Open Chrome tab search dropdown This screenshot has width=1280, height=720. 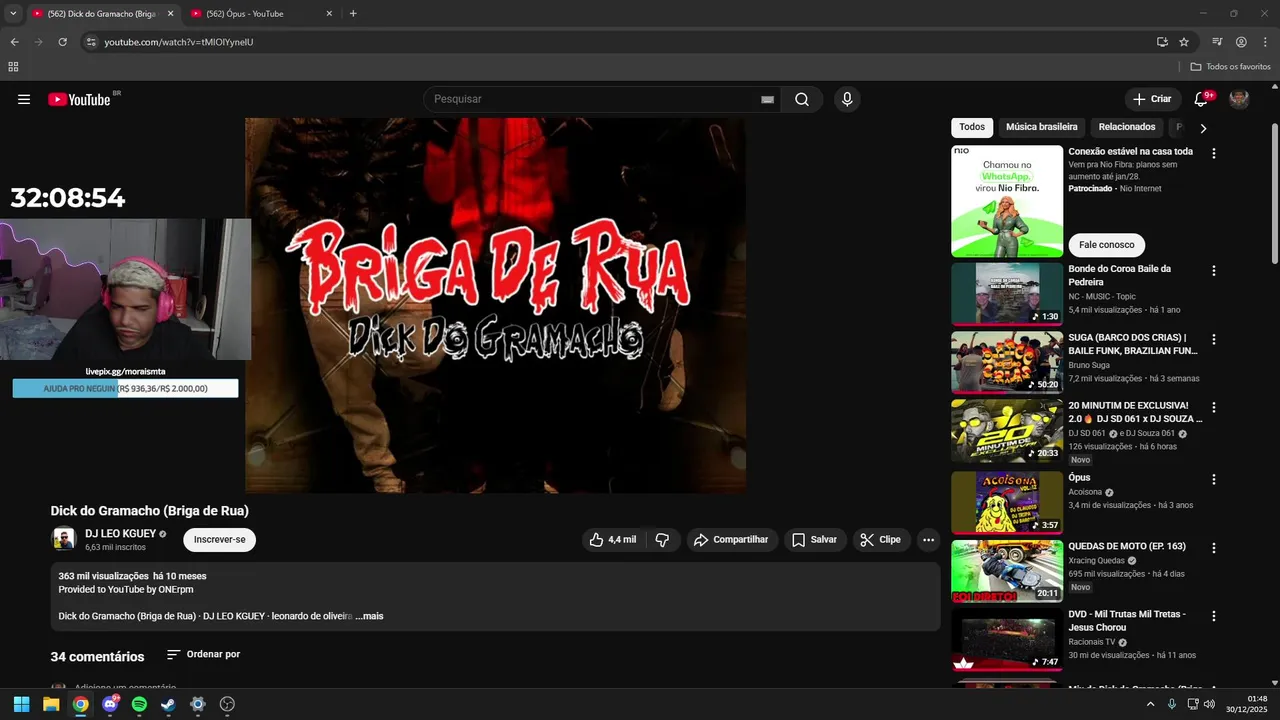coord(13,14)
